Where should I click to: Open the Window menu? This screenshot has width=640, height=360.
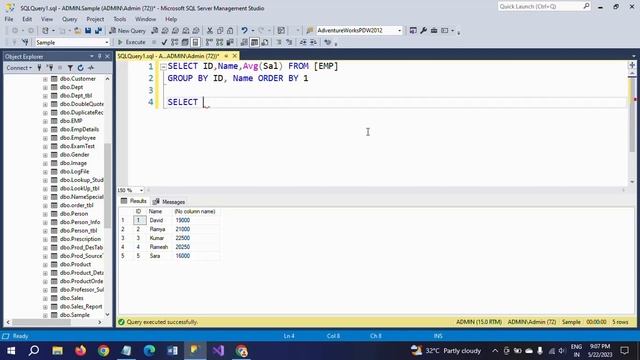145,19
